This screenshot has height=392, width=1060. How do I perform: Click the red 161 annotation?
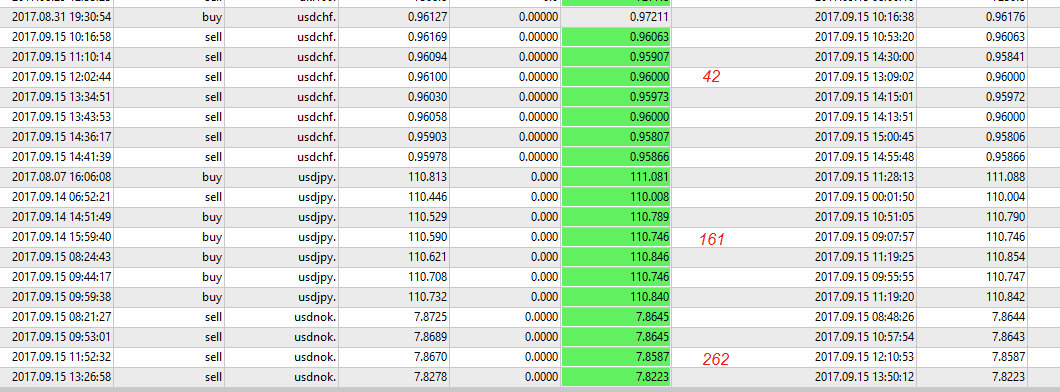pos(711,239)
